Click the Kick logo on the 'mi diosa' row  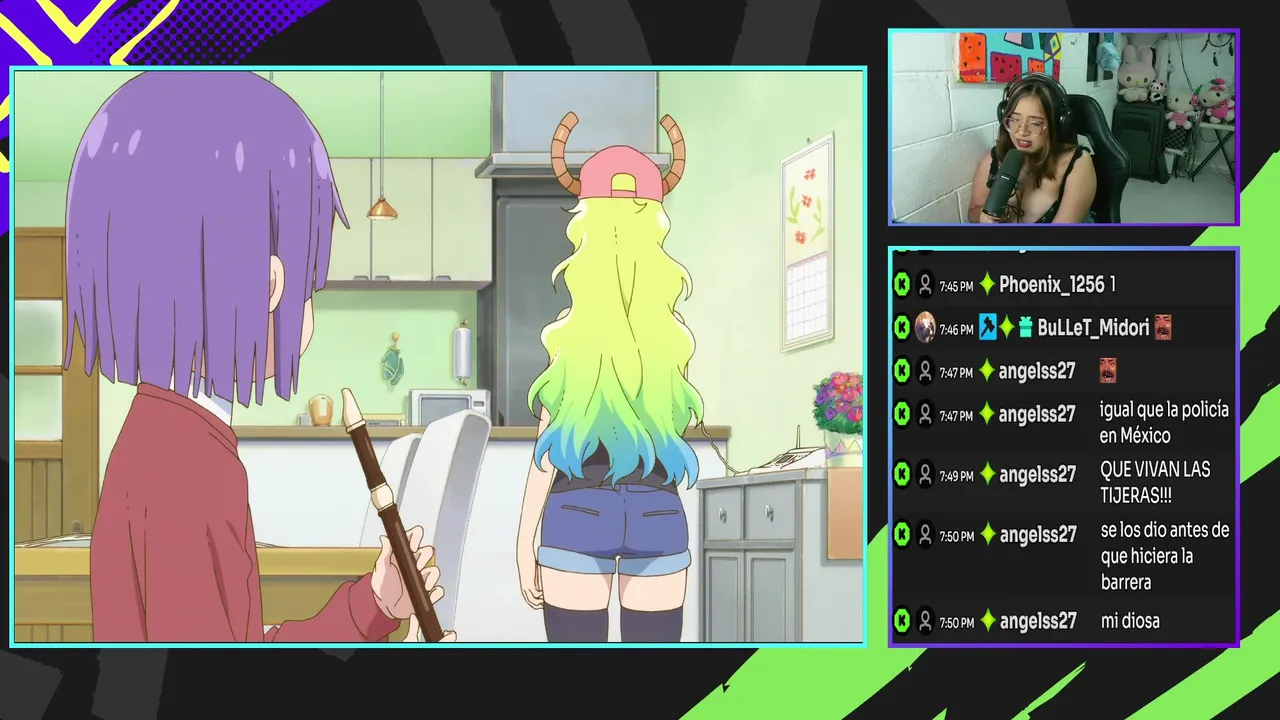(901, 621)
